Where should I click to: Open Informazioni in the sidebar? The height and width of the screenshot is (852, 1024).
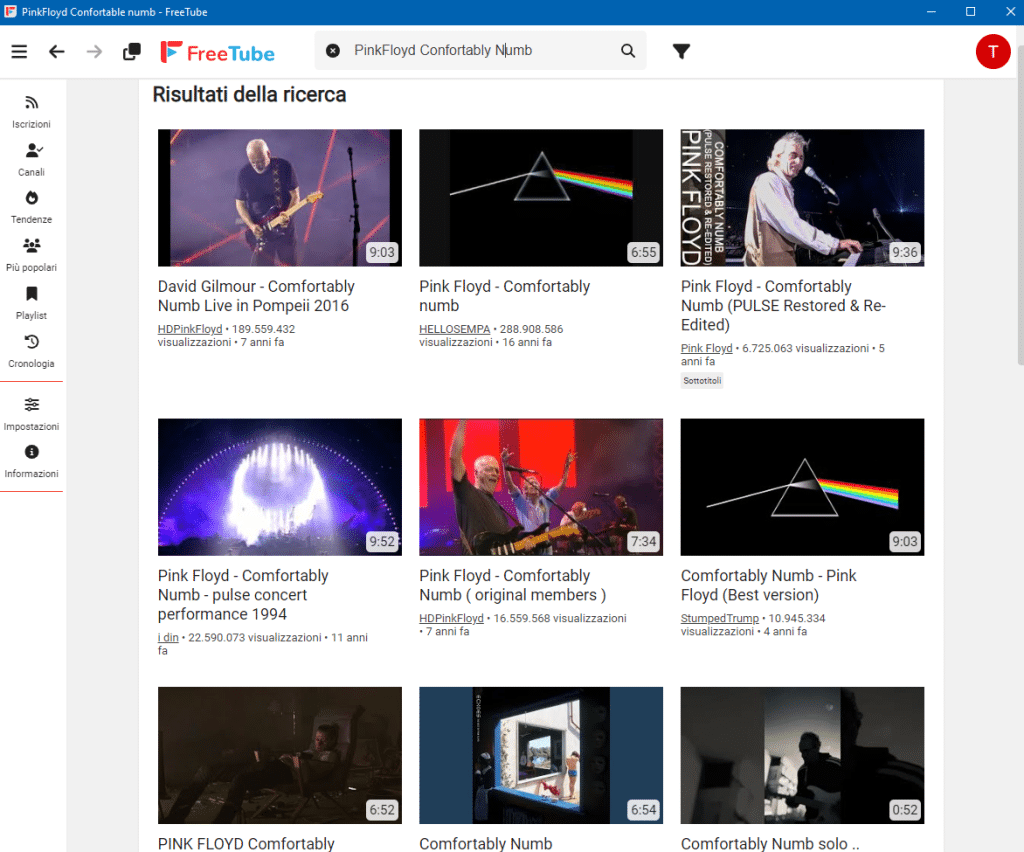pos(31,462)
